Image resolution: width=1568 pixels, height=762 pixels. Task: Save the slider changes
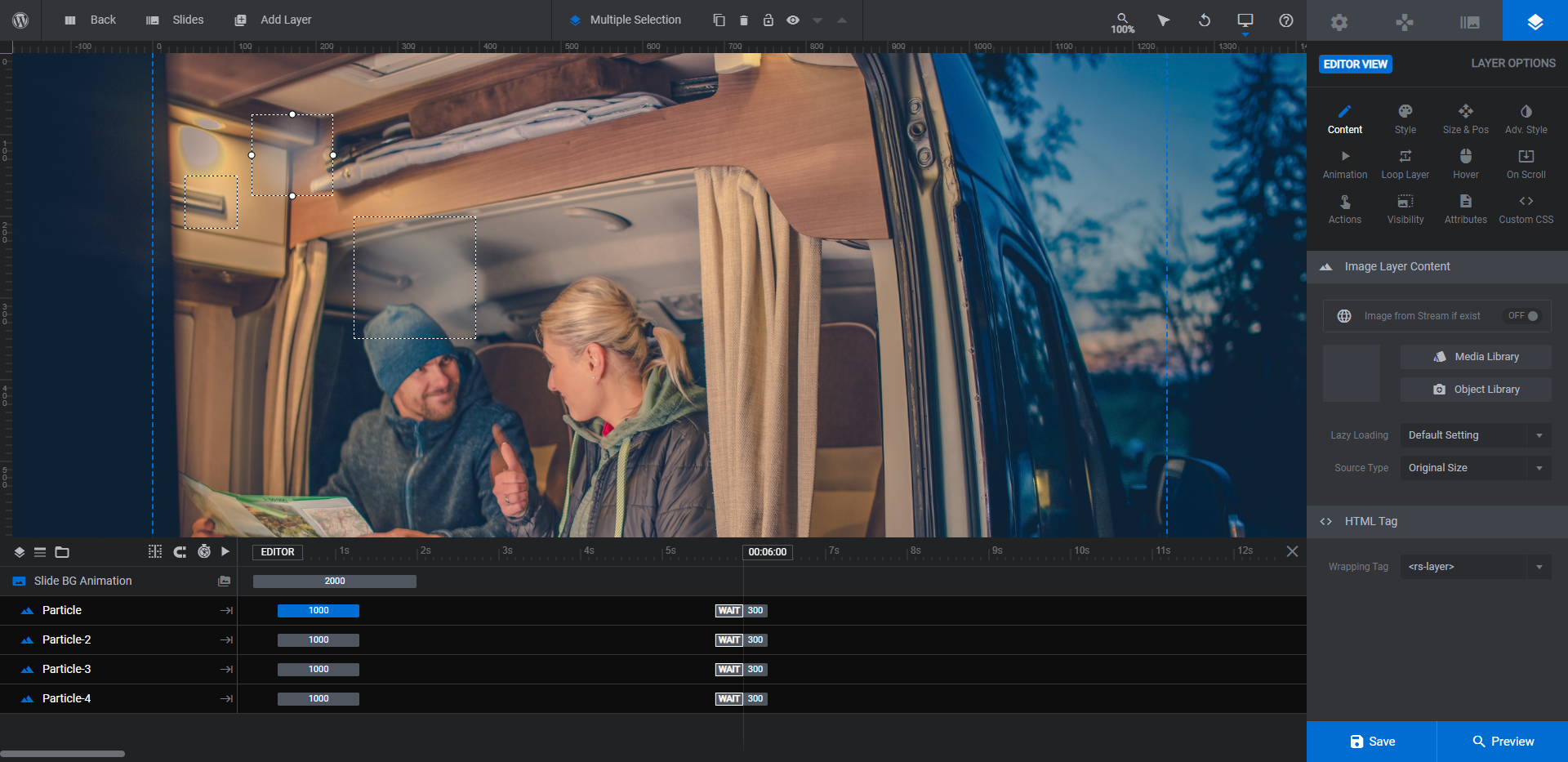(1372, 742)
